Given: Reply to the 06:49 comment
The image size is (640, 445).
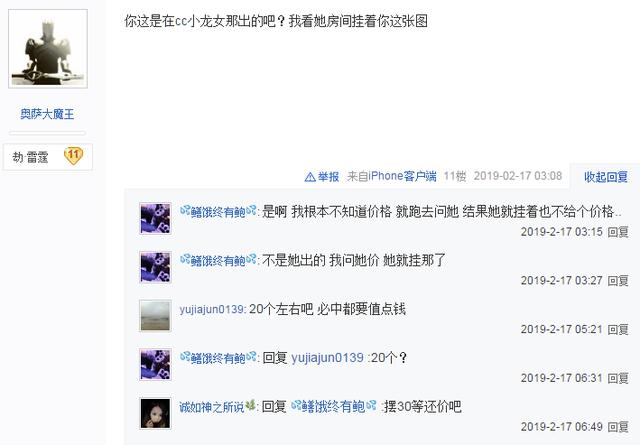Looking at the screenshot, I should click(x=618, y=427).
